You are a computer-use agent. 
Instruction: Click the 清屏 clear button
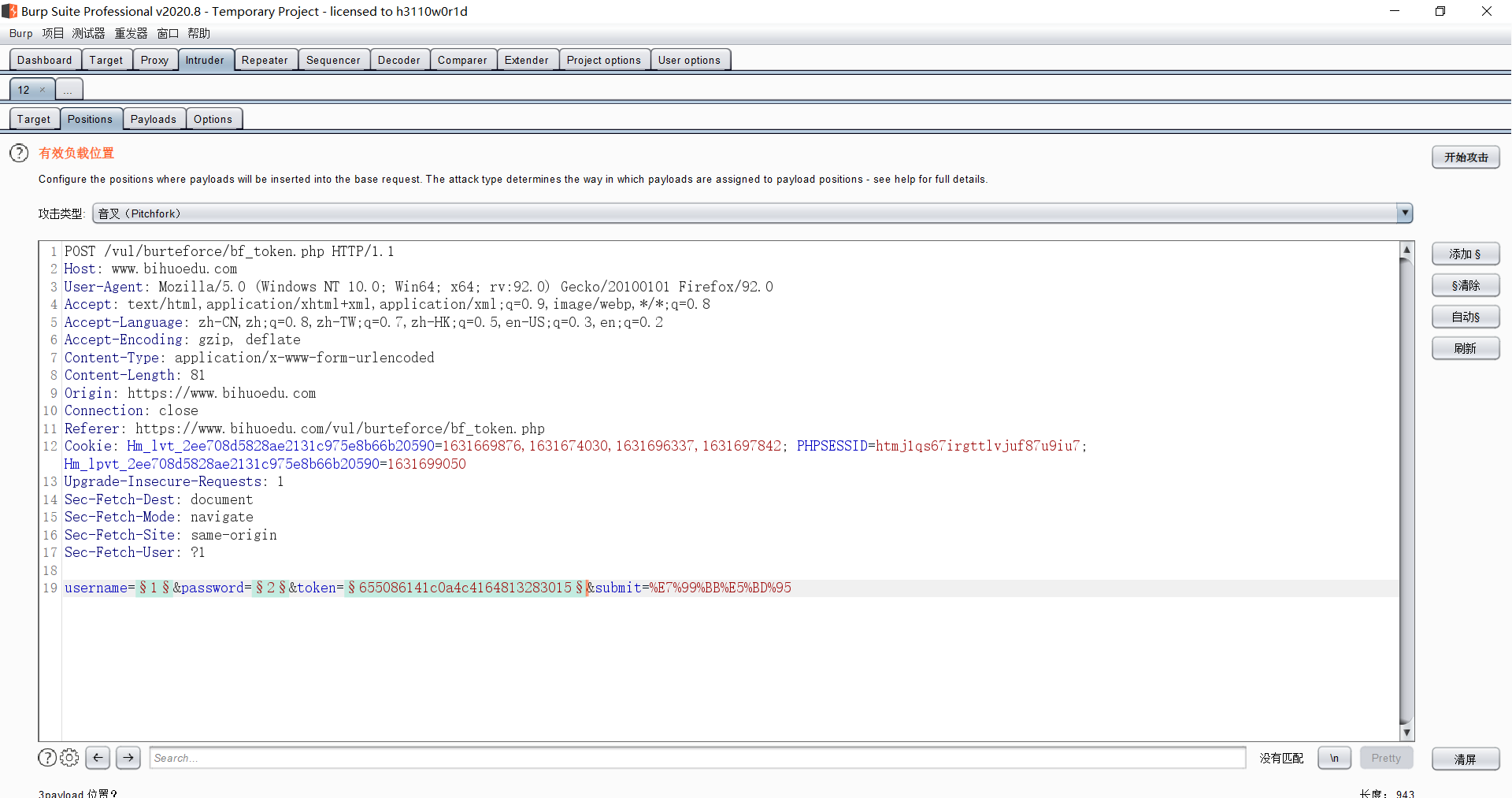[x=1466, y=759]
